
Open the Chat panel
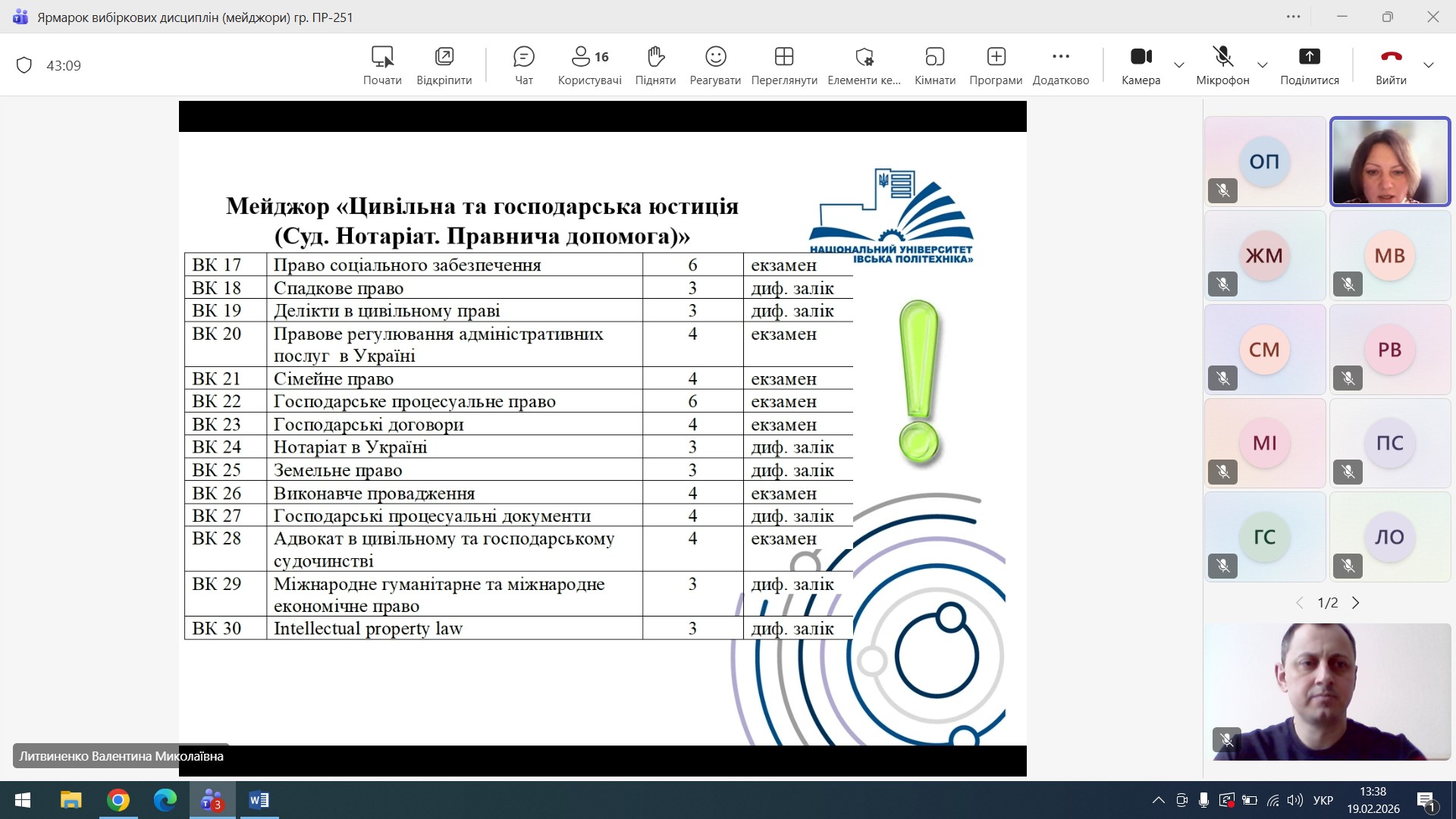523,64
